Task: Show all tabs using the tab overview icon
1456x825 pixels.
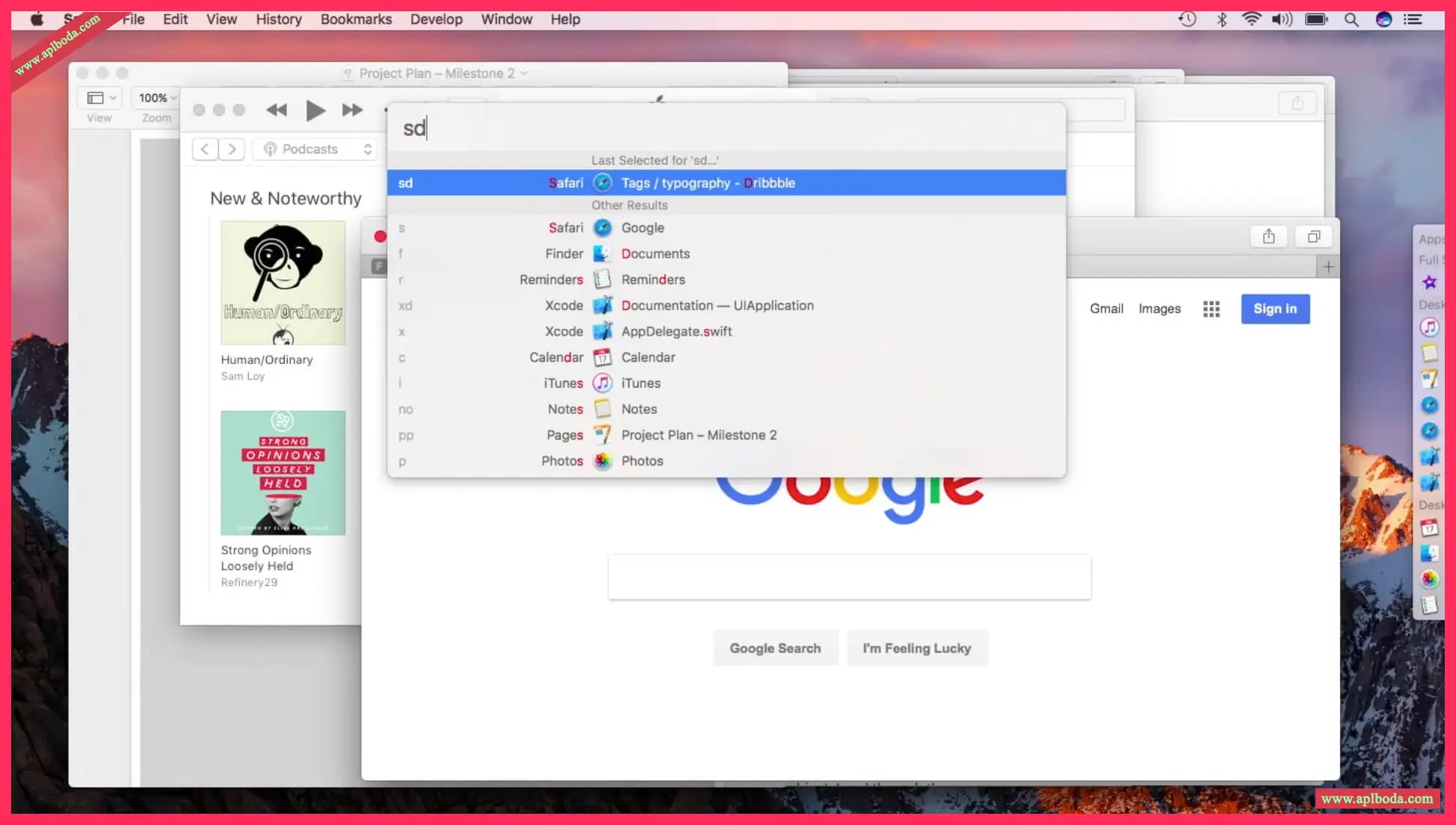Action: (x=1313, y=237)
